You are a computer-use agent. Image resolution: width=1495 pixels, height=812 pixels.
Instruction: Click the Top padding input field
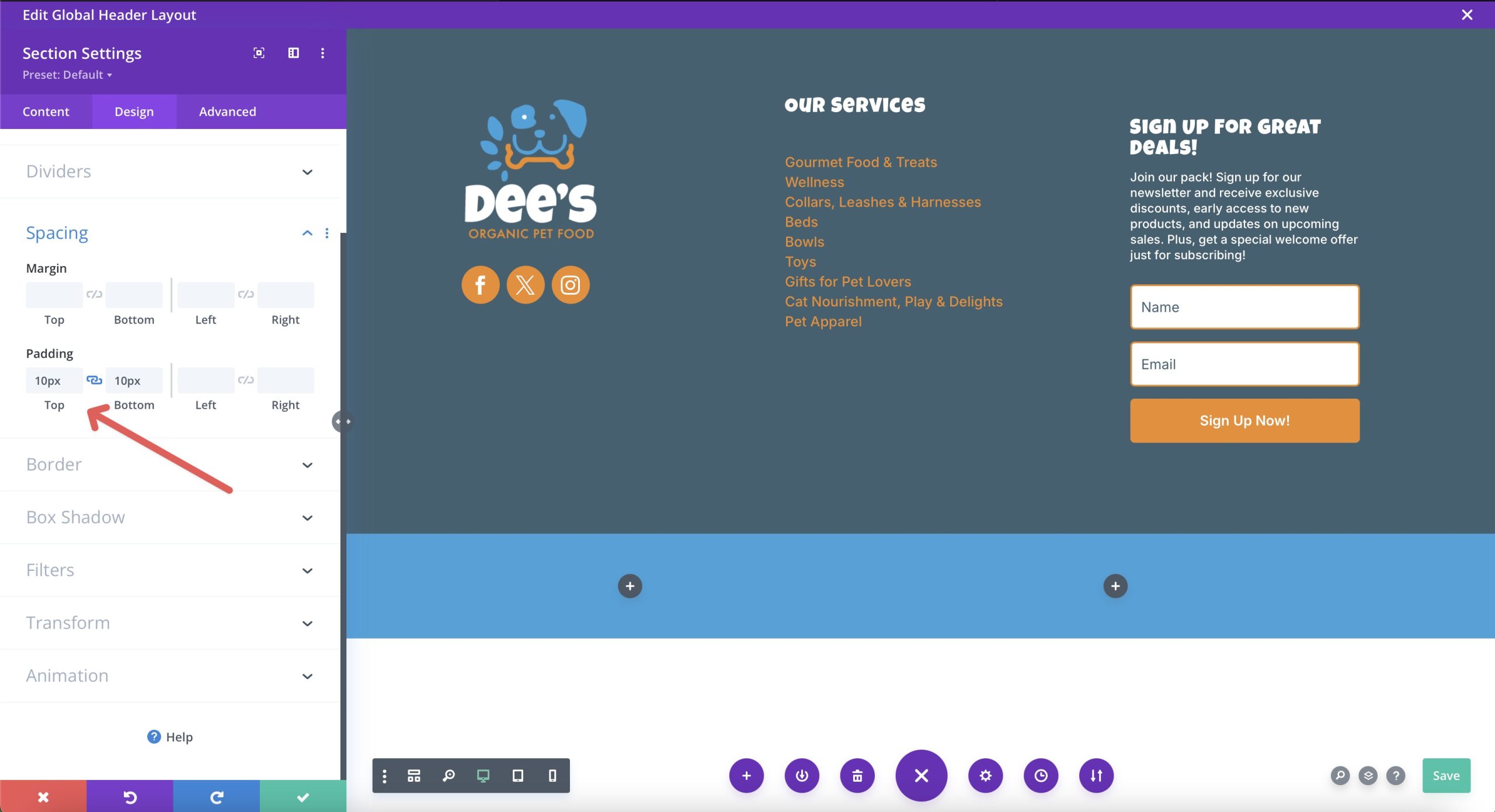click(54, 379)
